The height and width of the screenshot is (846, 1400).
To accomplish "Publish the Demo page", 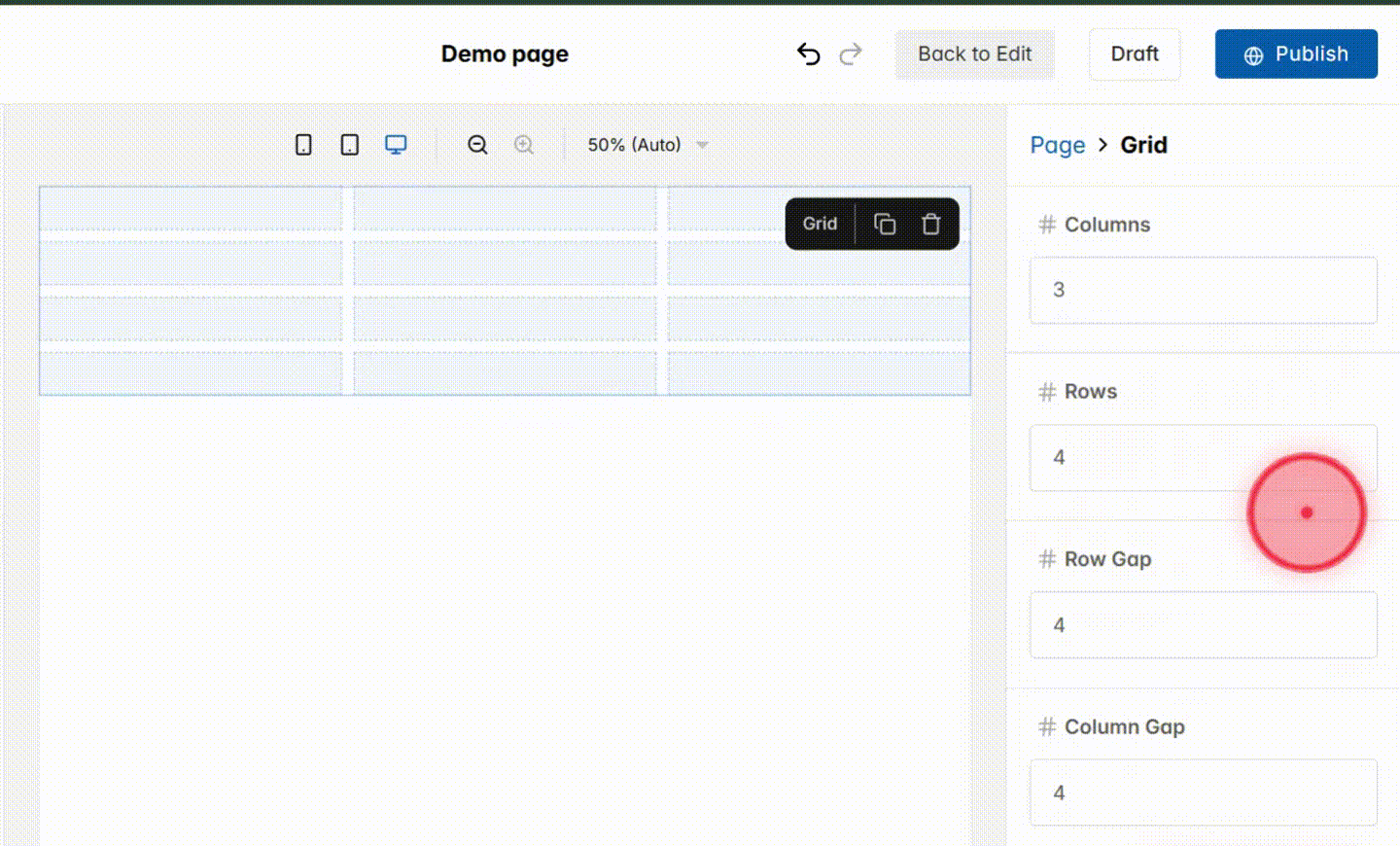I will pos(1296,54).
